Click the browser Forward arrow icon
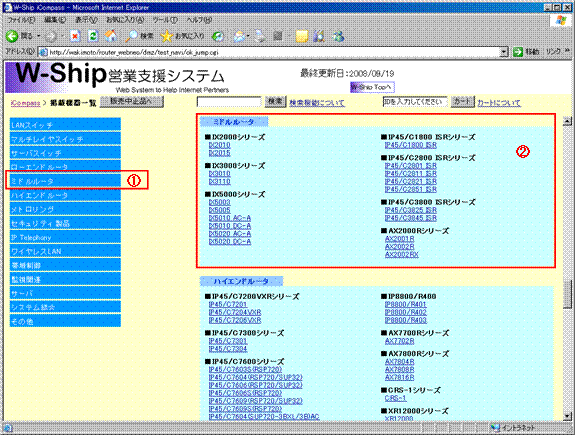 51,36
